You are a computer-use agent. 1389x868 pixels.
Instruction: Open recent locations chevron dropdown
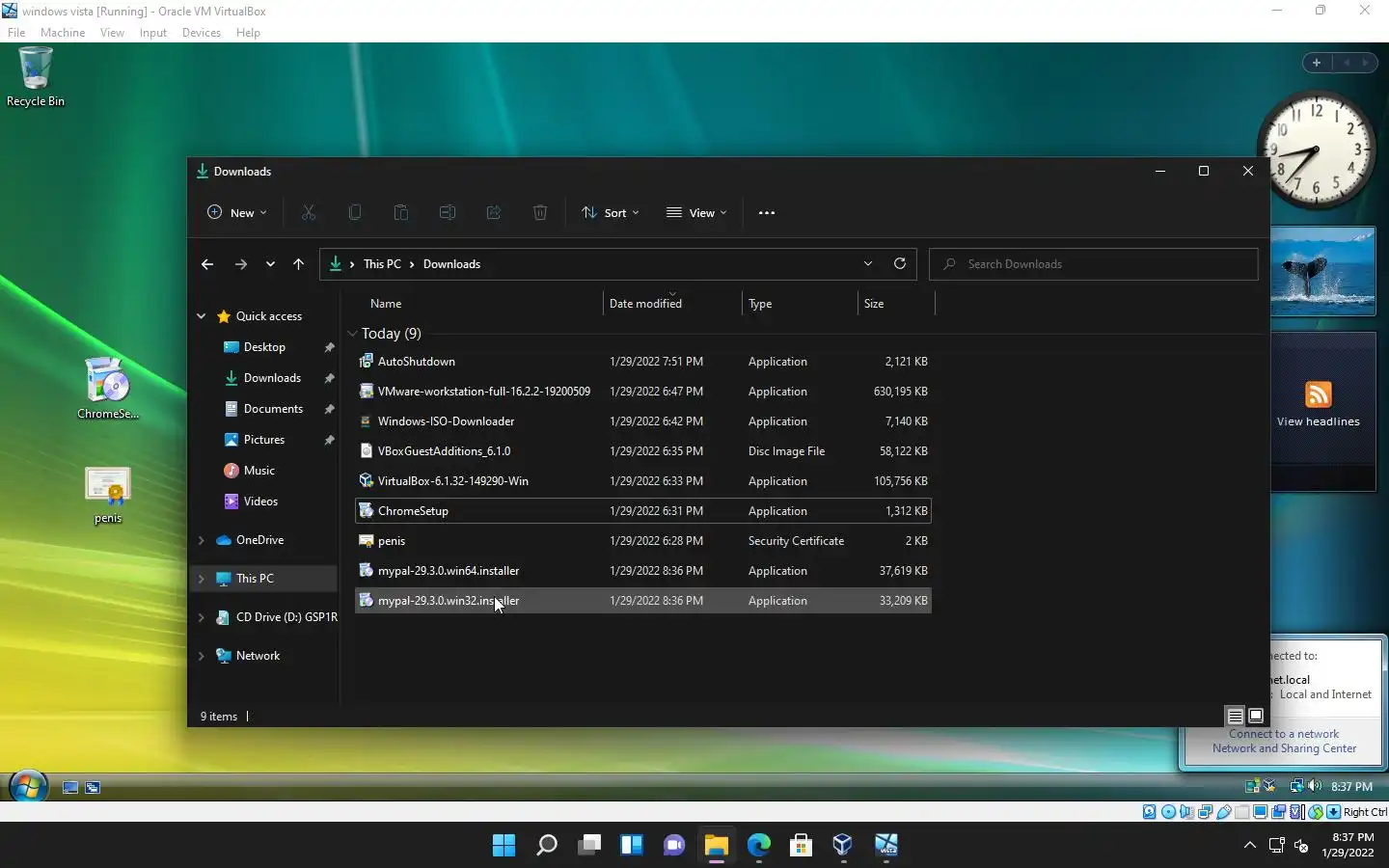pyautogui.click(x=270, y=264)
